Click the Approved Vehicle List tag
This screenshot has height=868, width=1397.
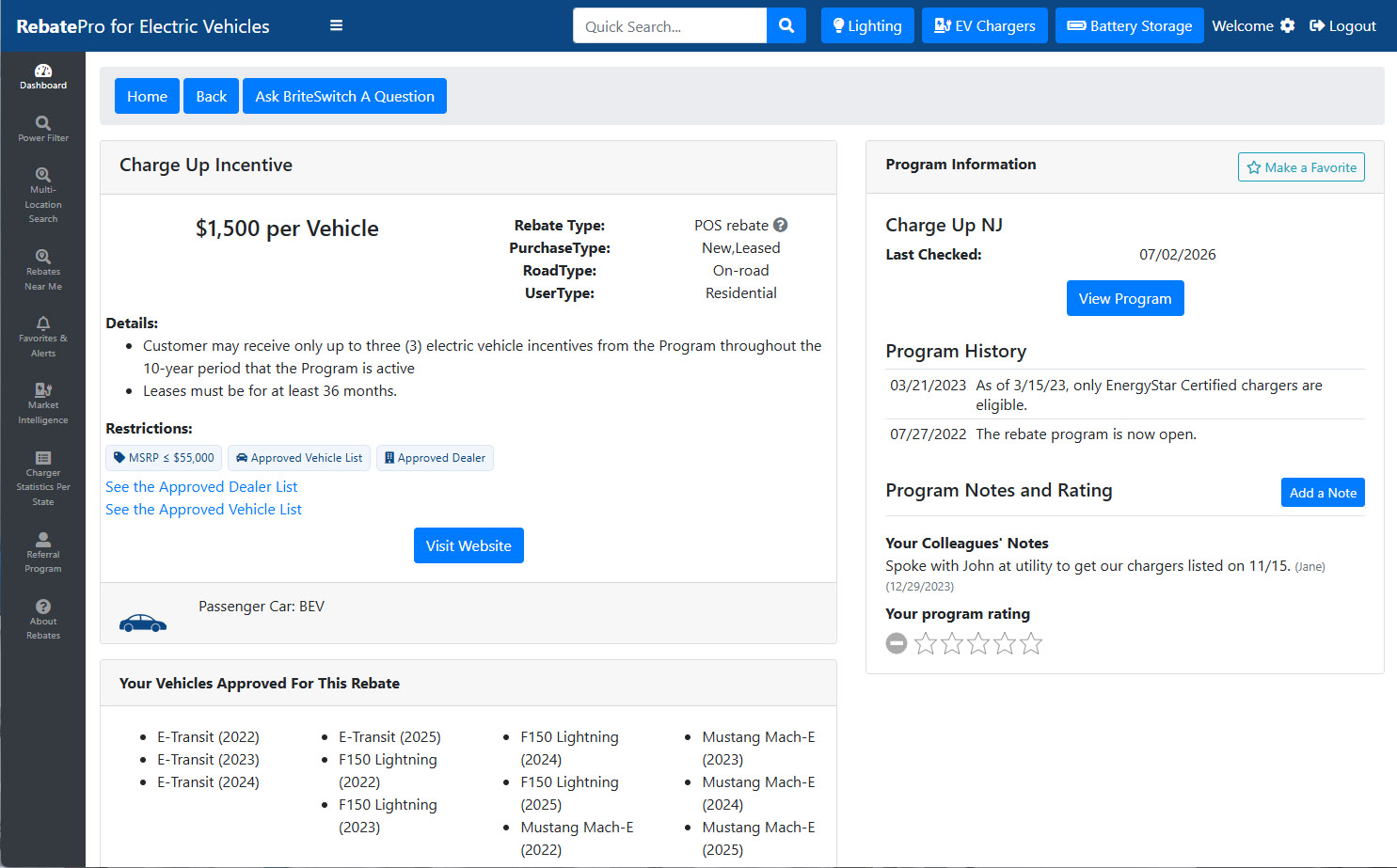point(299,458)
